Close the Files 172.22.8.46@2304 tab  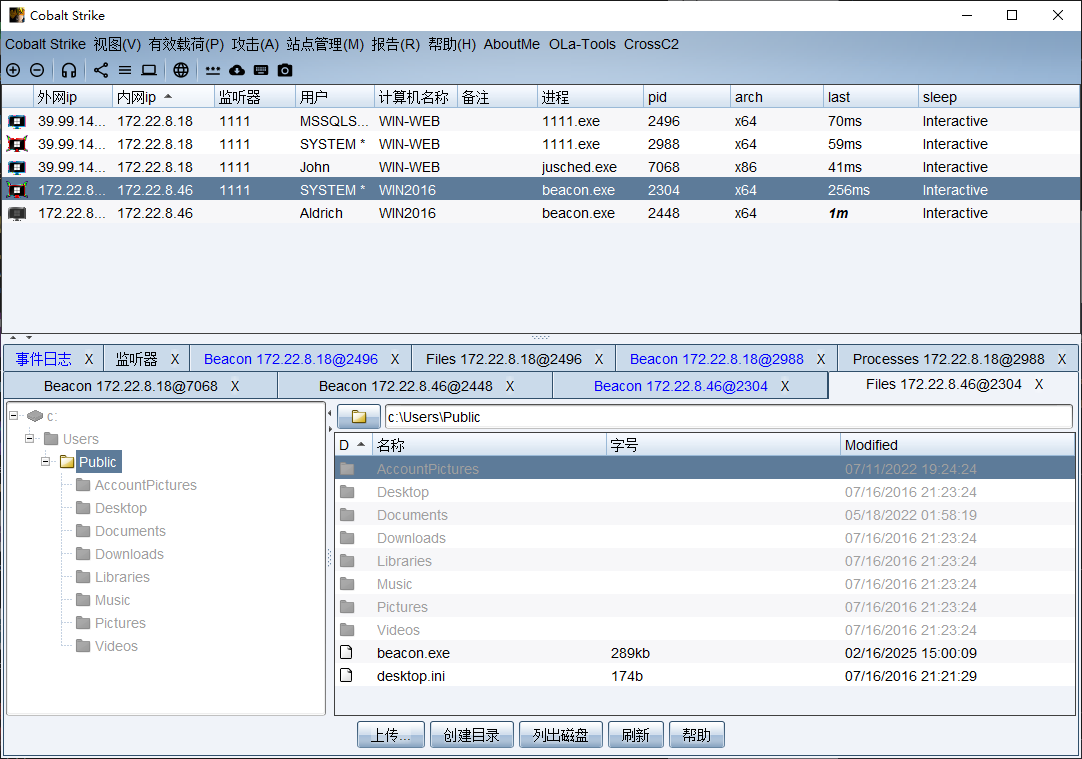[1039, 385]
